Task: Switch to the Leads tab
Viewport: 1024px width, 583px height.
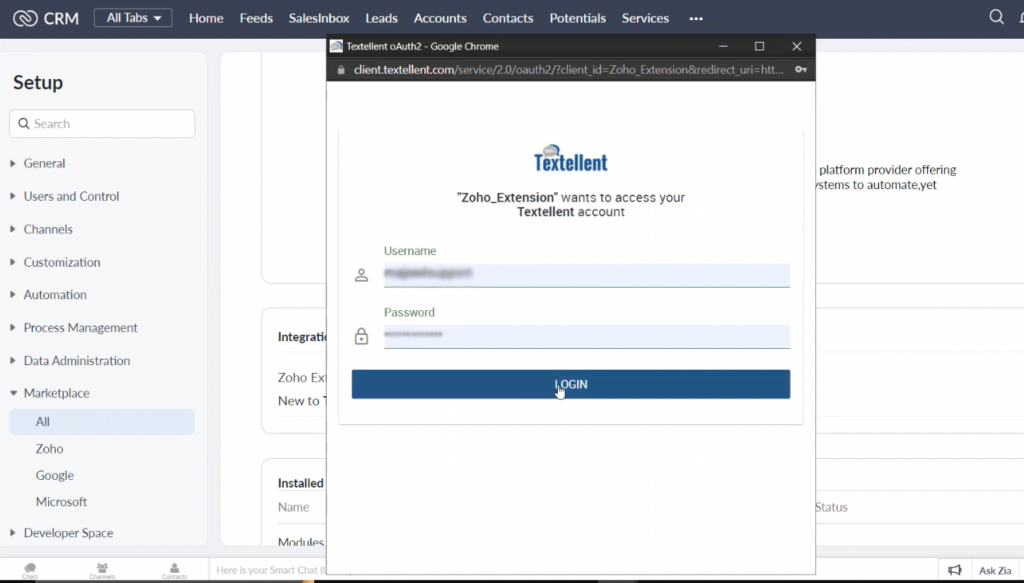Action: click(381, 18)
